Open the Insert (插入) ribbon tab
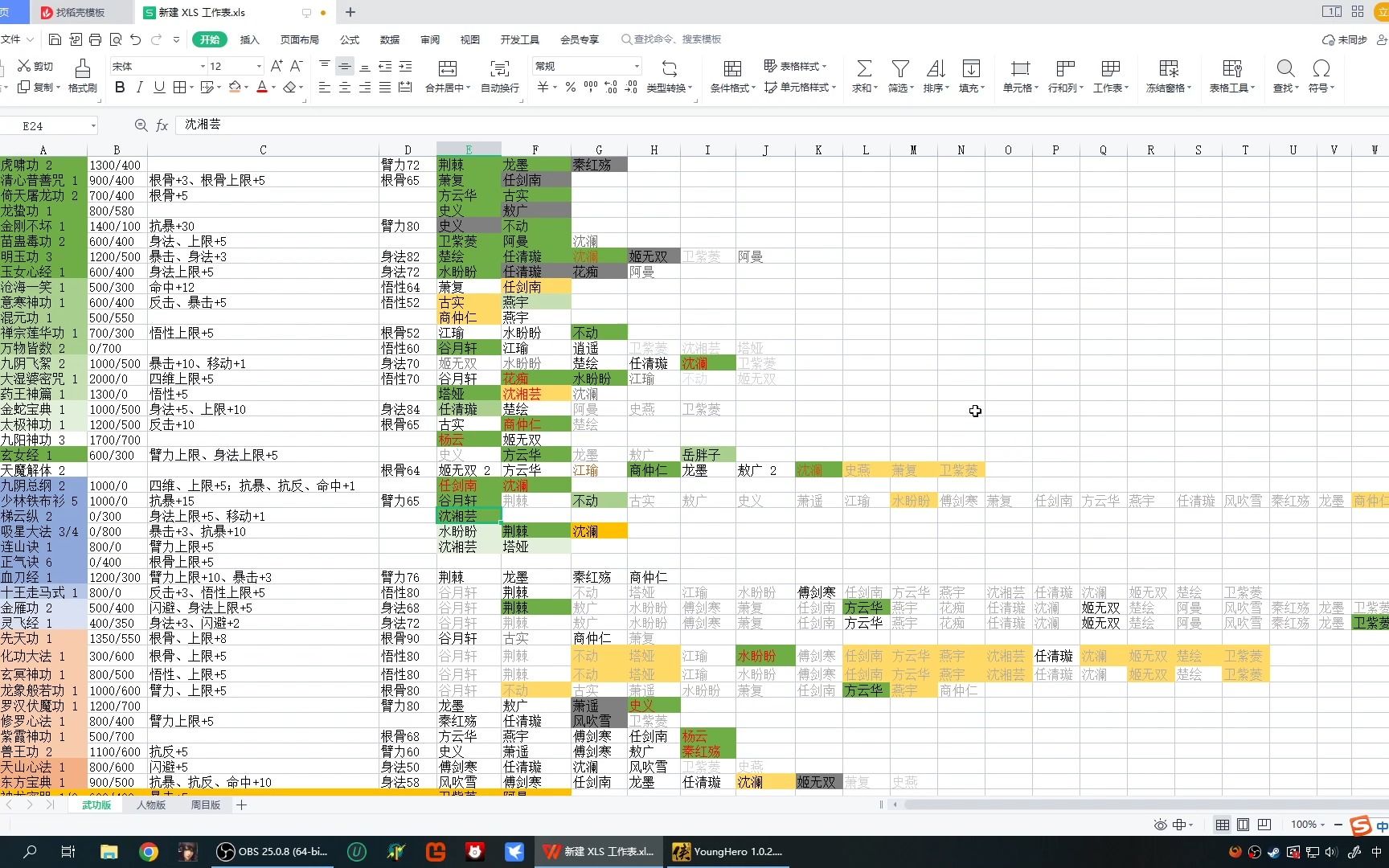Image resolution: width=1389 pixels, height=868 pixels. click(250, 39)
